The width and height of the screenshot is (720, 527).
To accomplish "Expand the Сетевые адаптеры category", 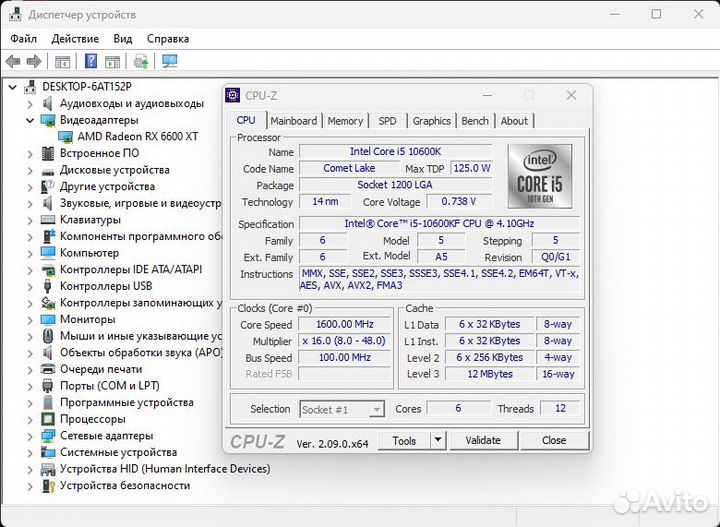I will pos(28,436).
